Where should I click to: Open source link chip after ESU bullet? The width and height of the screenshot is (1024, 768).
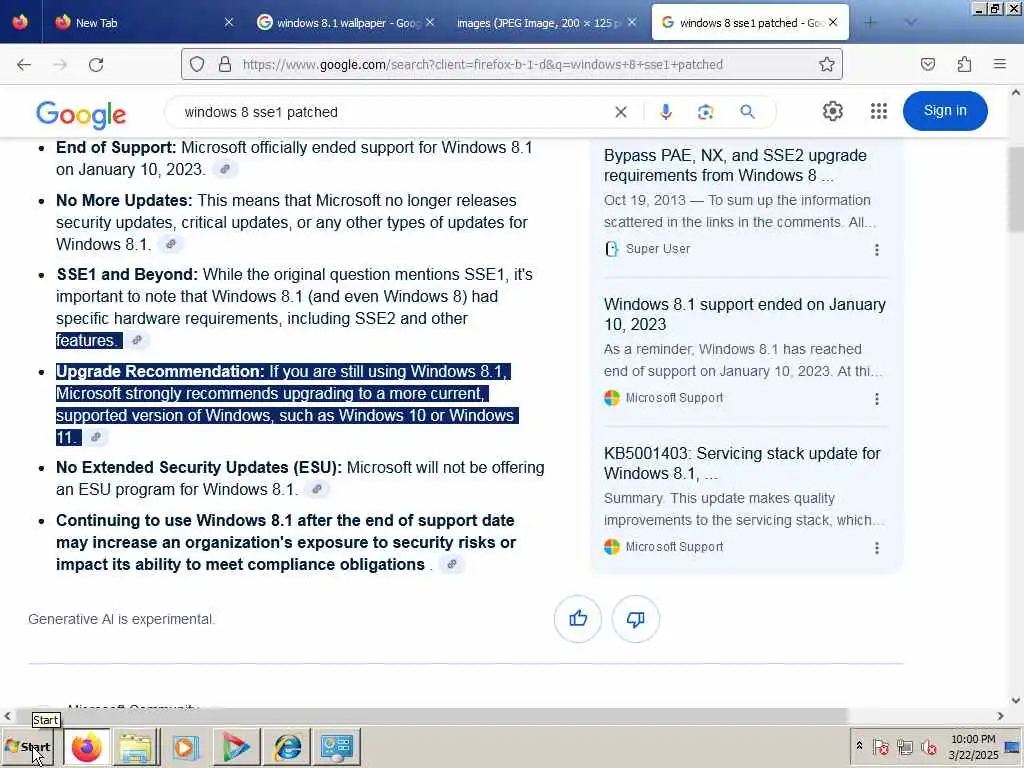tap(317, 489)
